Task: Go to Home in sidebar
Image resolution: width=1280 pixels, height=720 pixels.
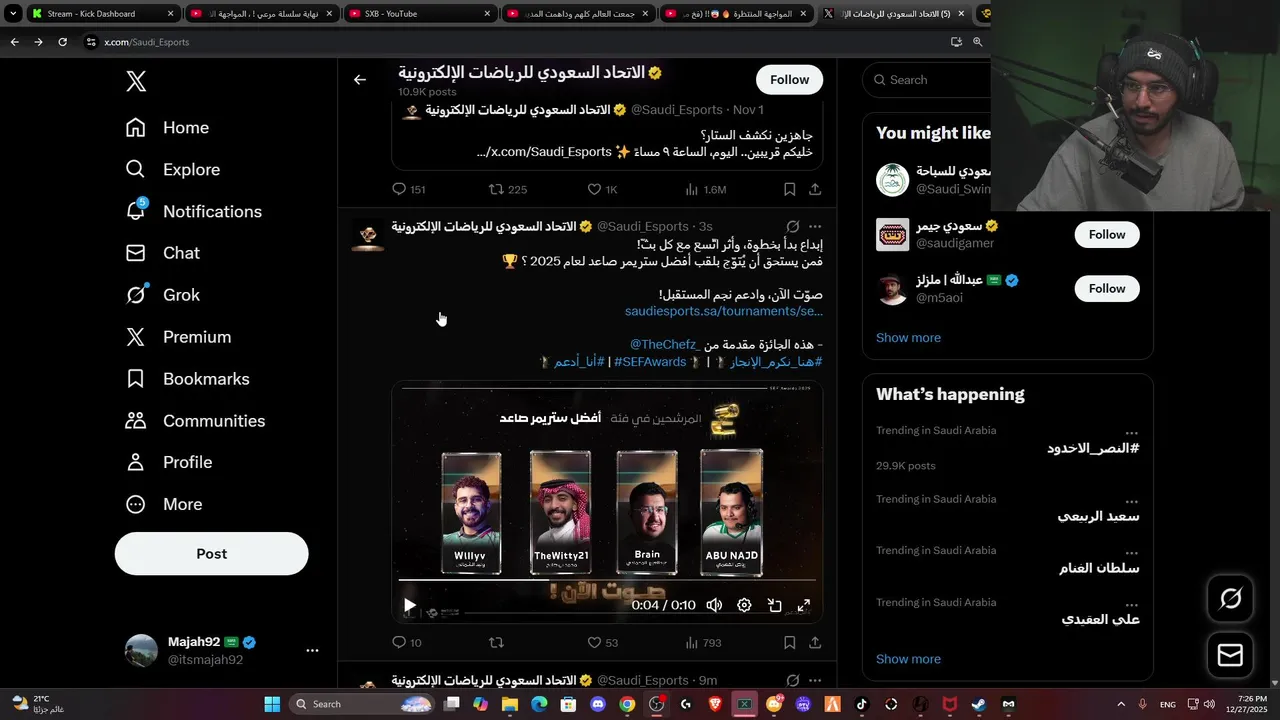Action: point(167,128)
